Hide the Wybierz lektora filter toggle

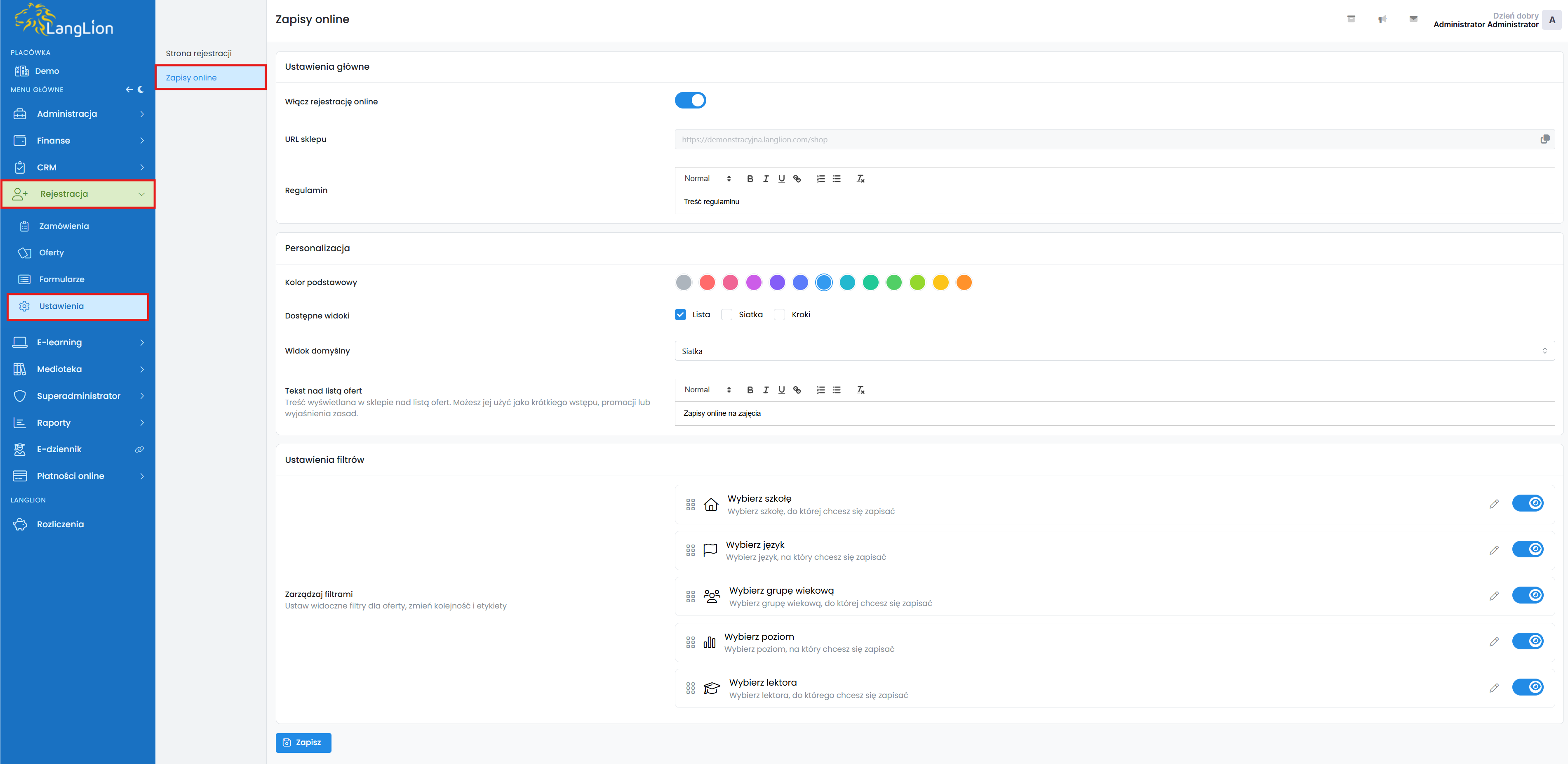[x=1527, y=687]
